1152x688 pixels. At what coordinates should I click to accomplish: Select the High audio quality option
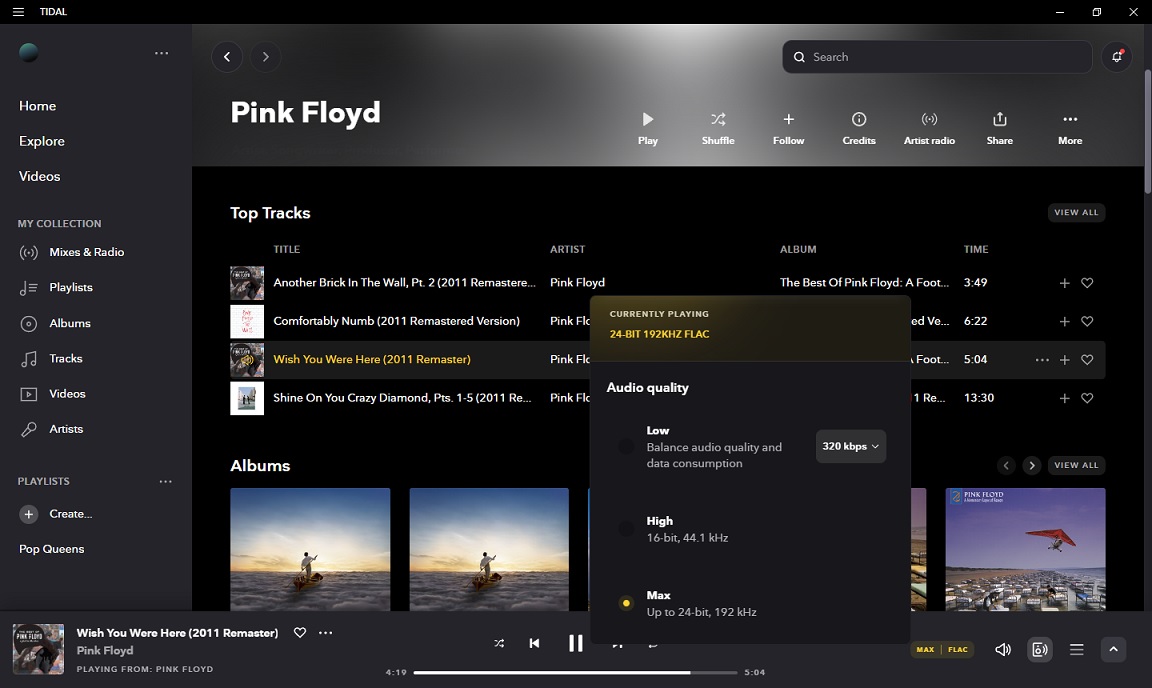[x=626, y=528]
